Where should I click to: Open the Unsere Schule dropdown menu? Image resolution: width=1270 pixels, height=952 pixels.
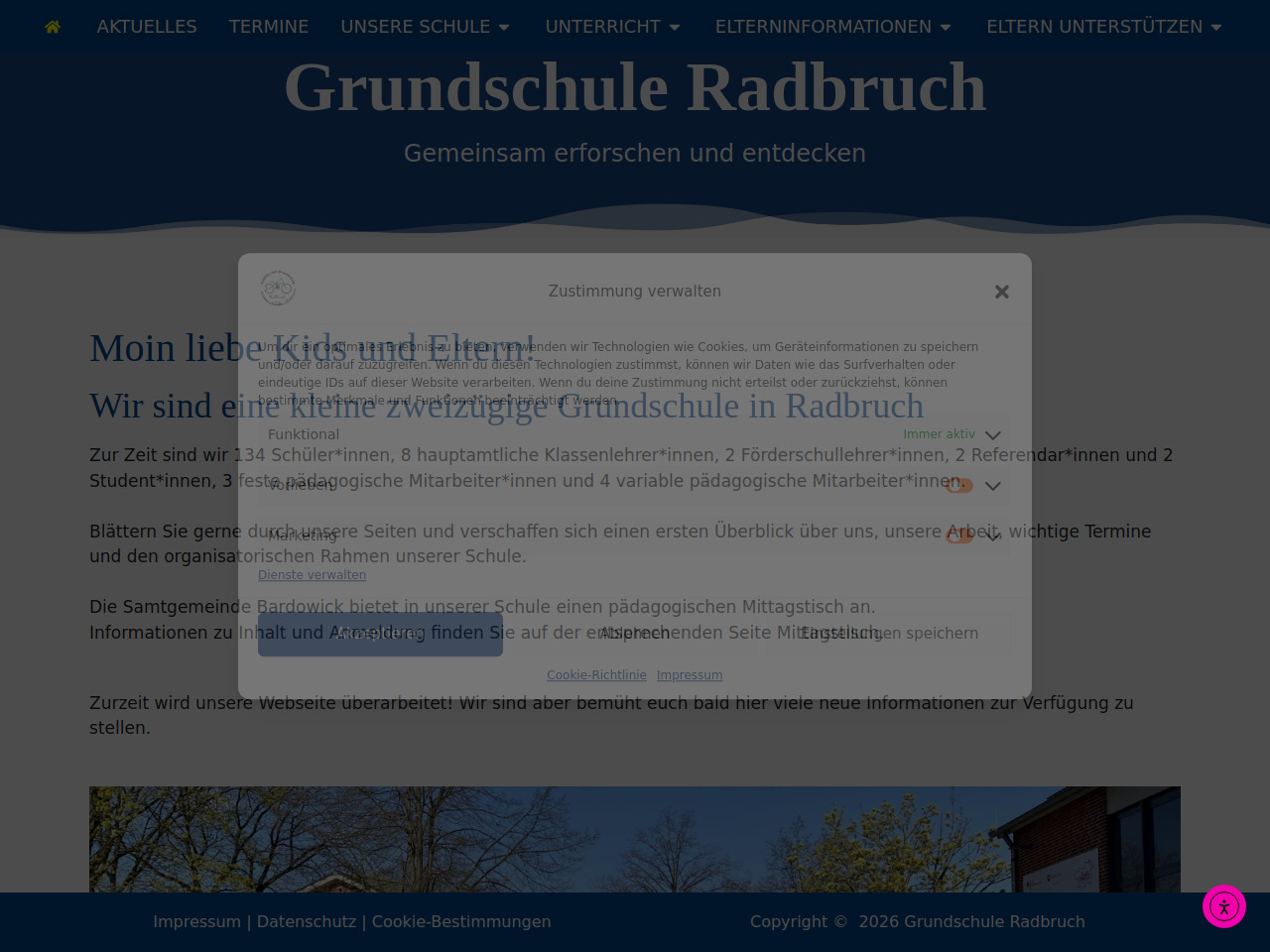426,27
